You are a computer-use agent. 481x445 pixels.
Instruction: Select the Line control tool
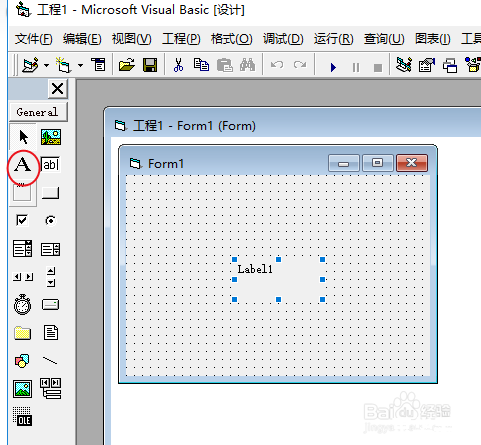[50, 360]
